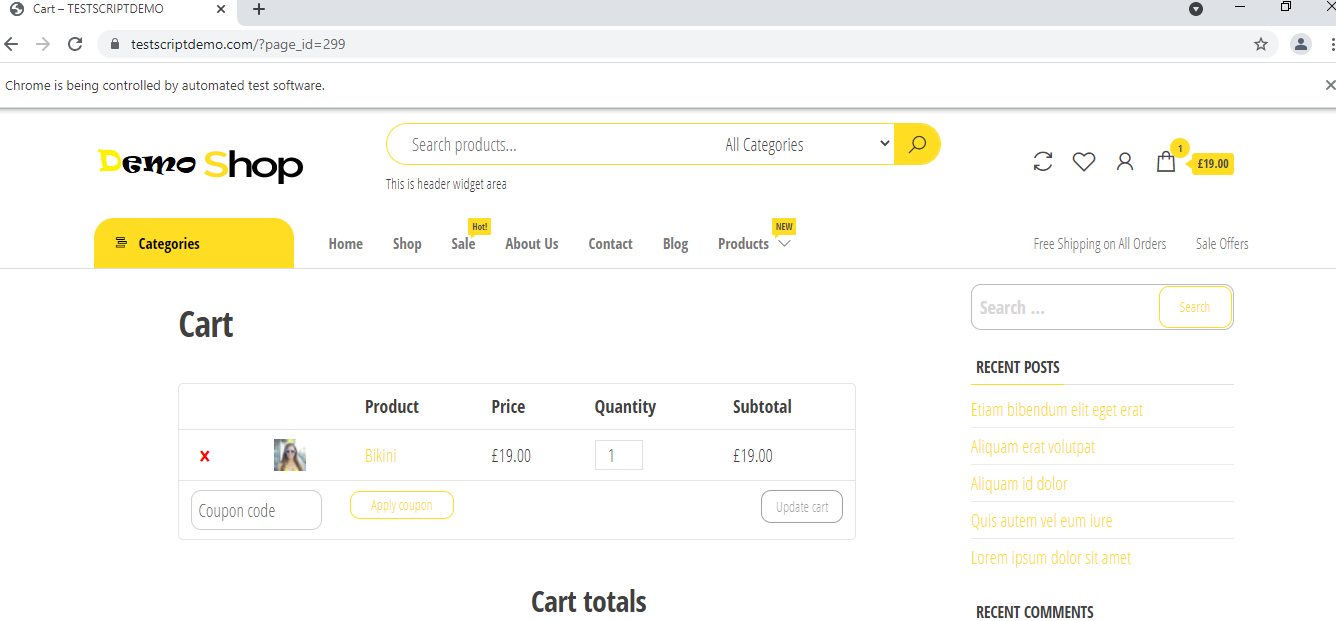The width and height of the screenshot is (1336, 621).
Task: Remove Bikini using the red X
Action: 205,456
